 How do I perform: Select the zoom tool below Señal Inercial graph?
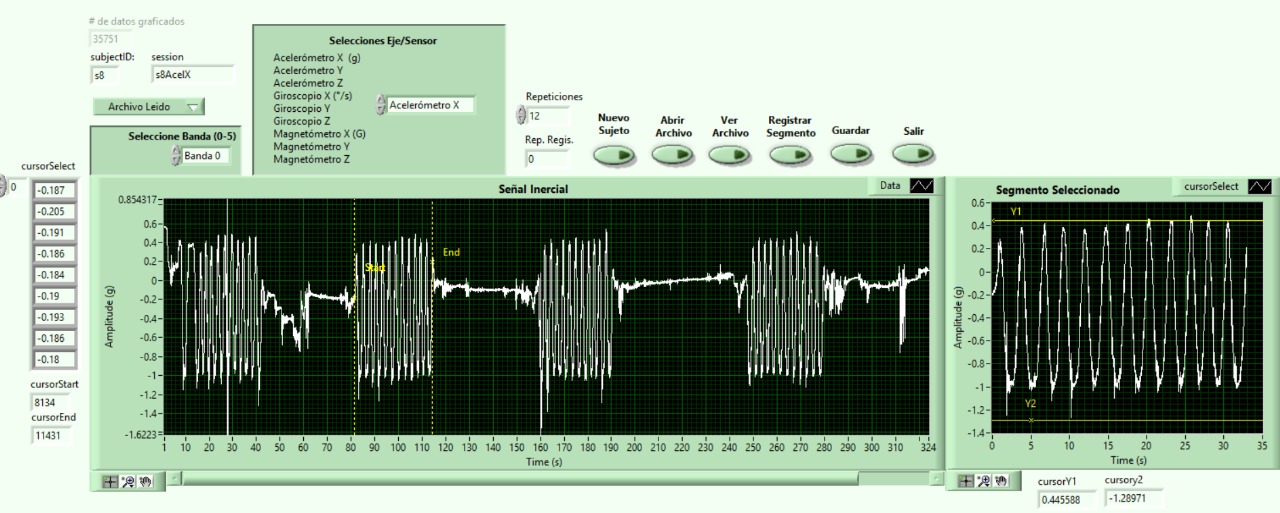point(127,481)
